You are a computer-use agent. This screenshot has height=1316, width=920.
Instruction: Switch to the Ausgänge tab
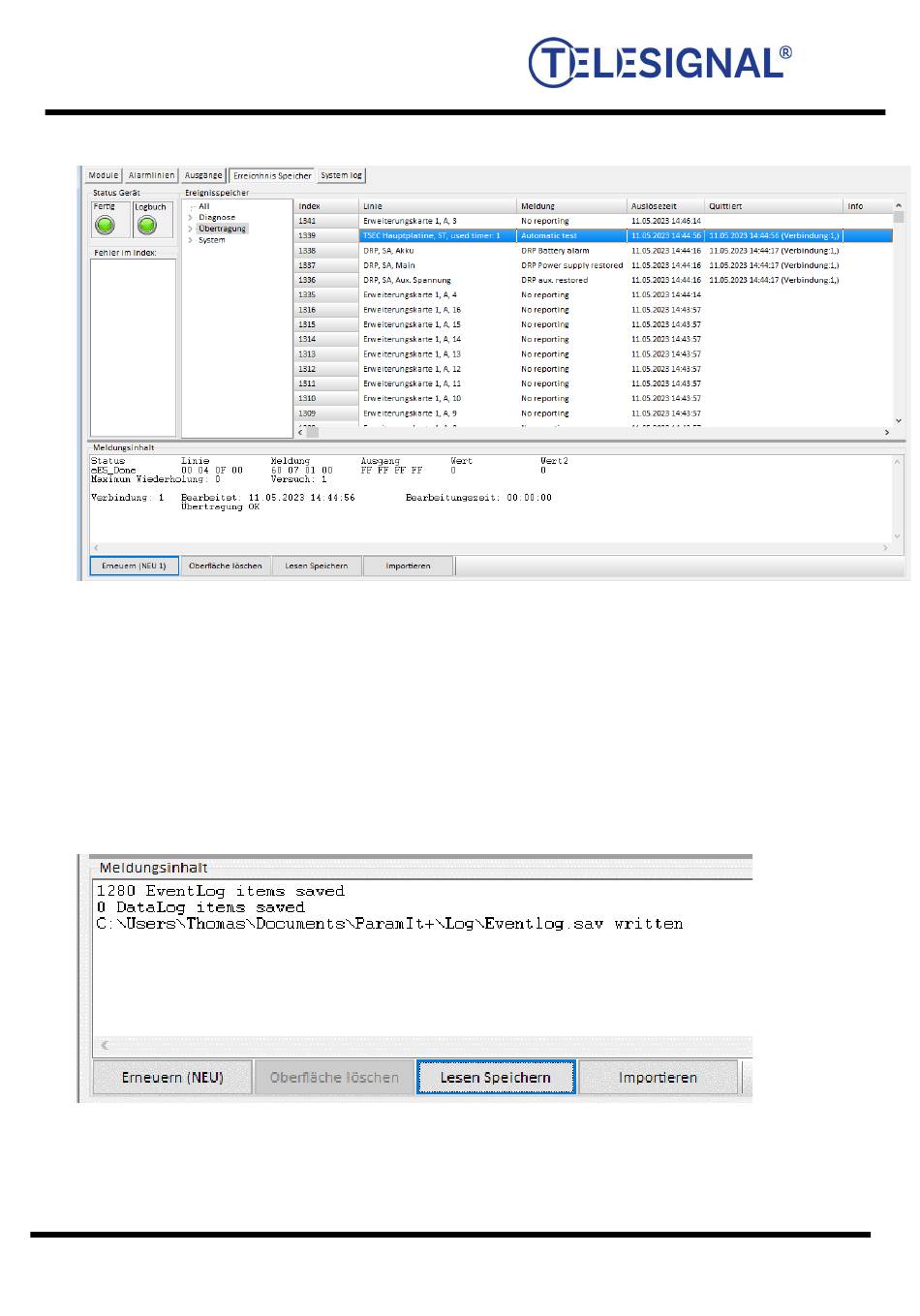[203, 175]
